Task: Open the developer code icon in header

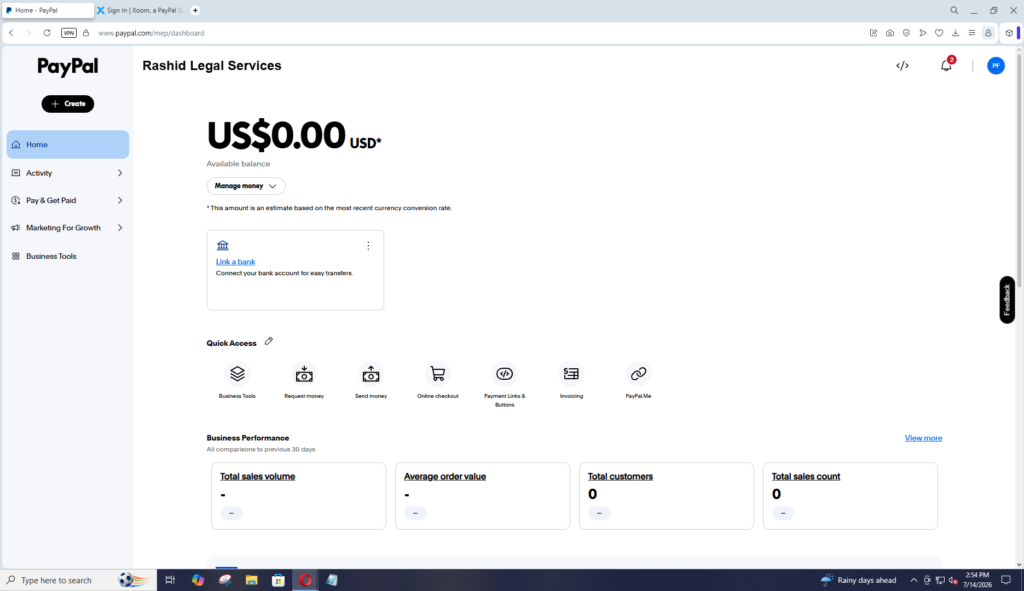Action: (902, 65)
